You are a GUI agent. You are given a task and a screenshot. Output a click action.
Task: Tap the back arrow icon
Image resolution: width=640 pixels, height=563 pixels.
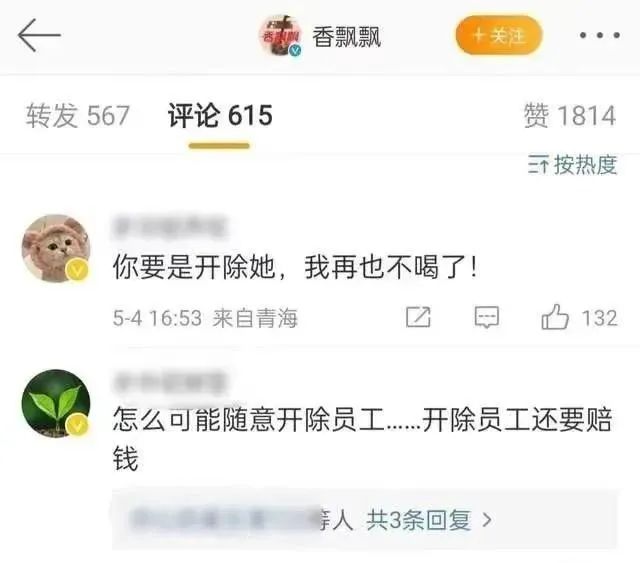coord(39,35)
